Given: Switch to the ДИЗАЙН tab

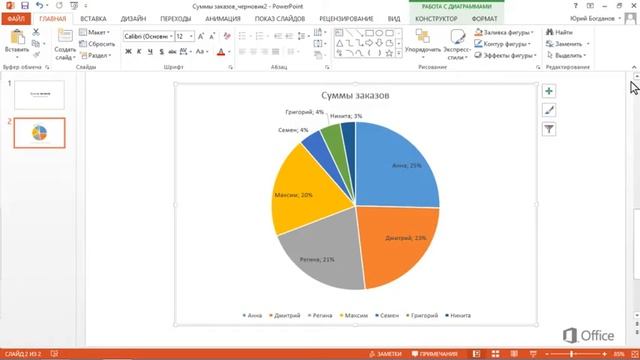Looking at the screenshot, I should click(x=133, y=19).
